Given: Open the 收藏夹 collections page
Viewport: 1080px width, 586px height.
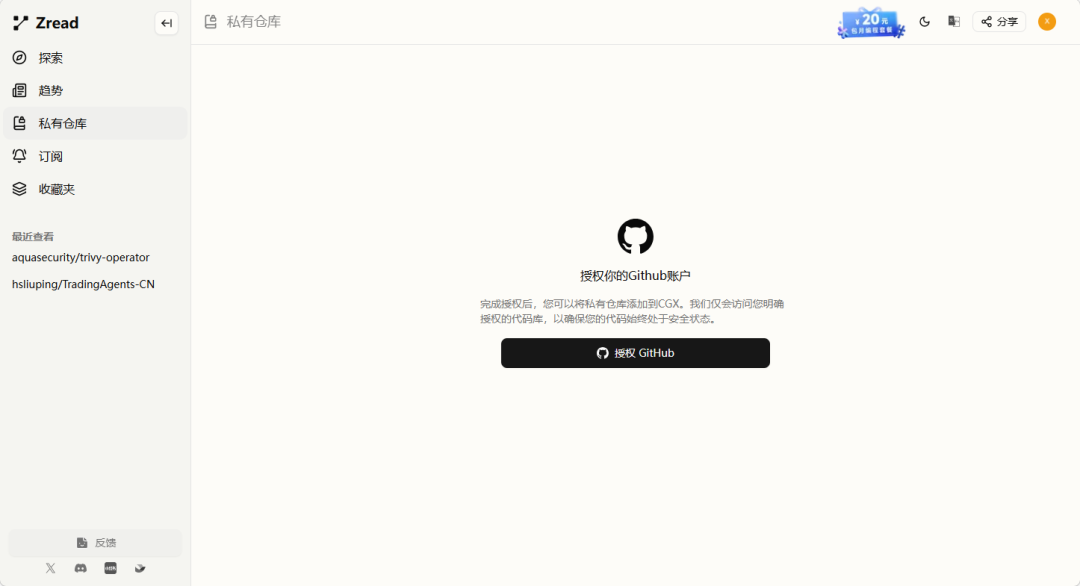Looking at the screenshot, I should [x=95, y=189].
